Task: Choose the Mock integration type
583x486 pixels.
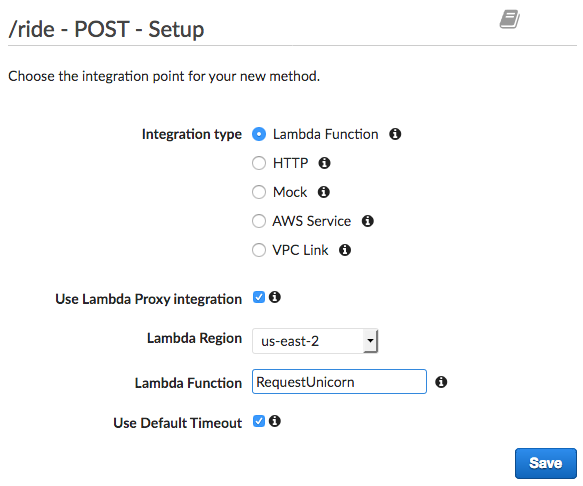Action: click(x=259, y=192)
